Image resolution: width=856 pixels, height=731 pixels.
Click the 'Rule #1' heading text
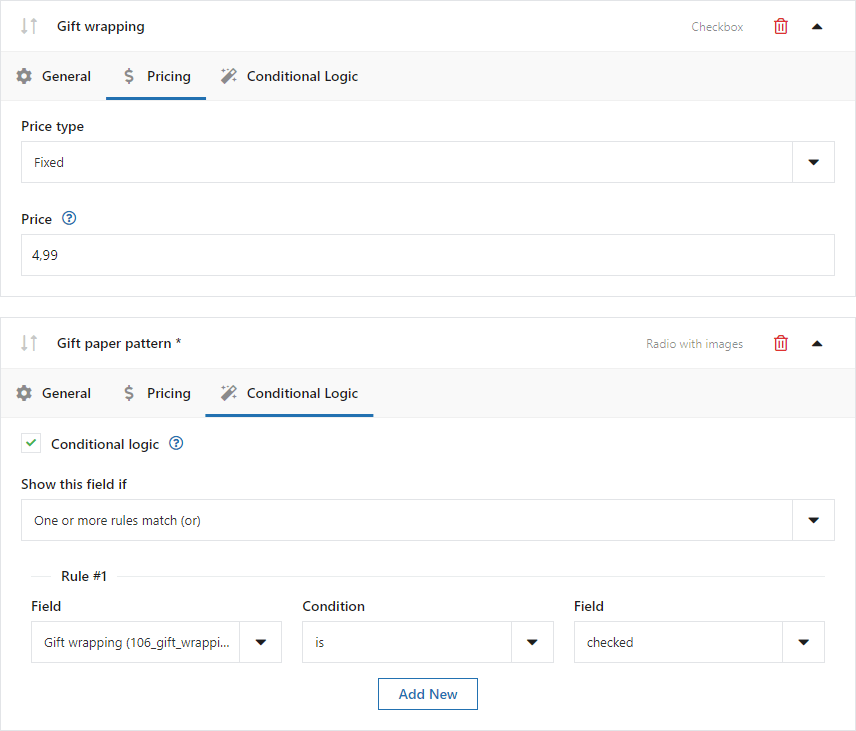pyautogui.click(x=84, y=577)
